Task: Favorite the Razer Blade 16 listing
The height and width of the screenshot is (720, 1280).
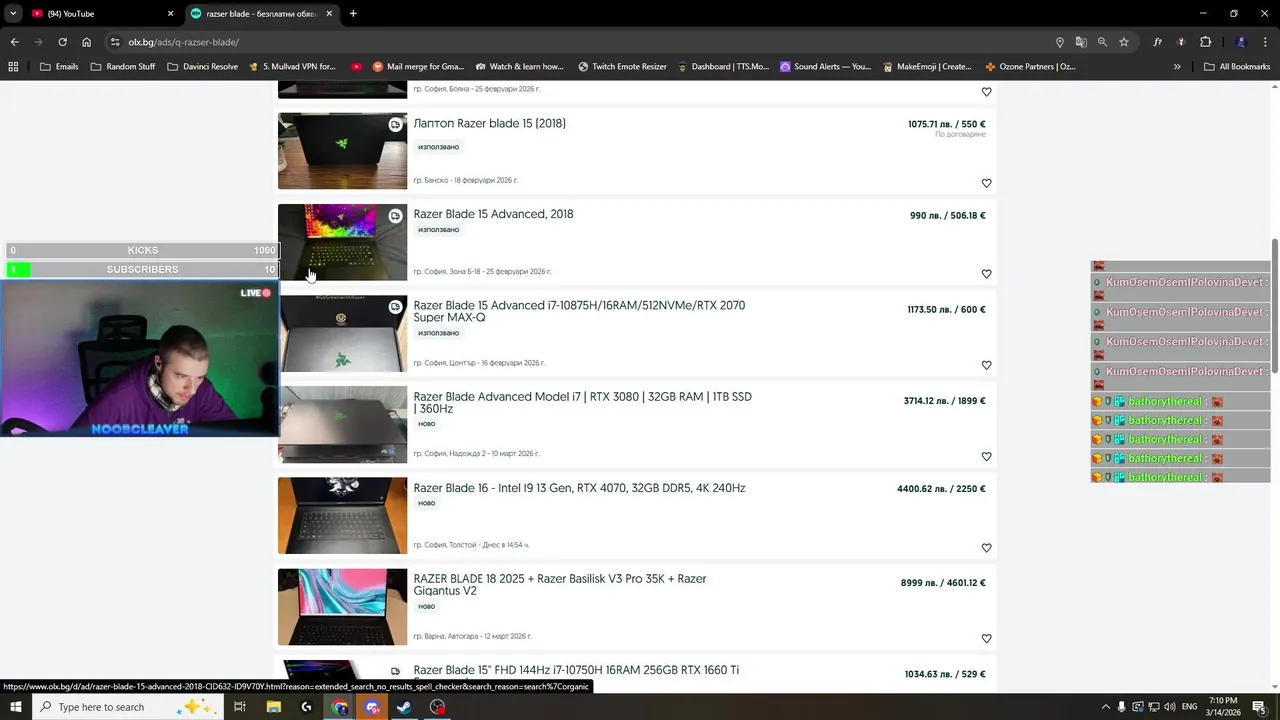Action: pyautogui.click(x=986, y=548)
